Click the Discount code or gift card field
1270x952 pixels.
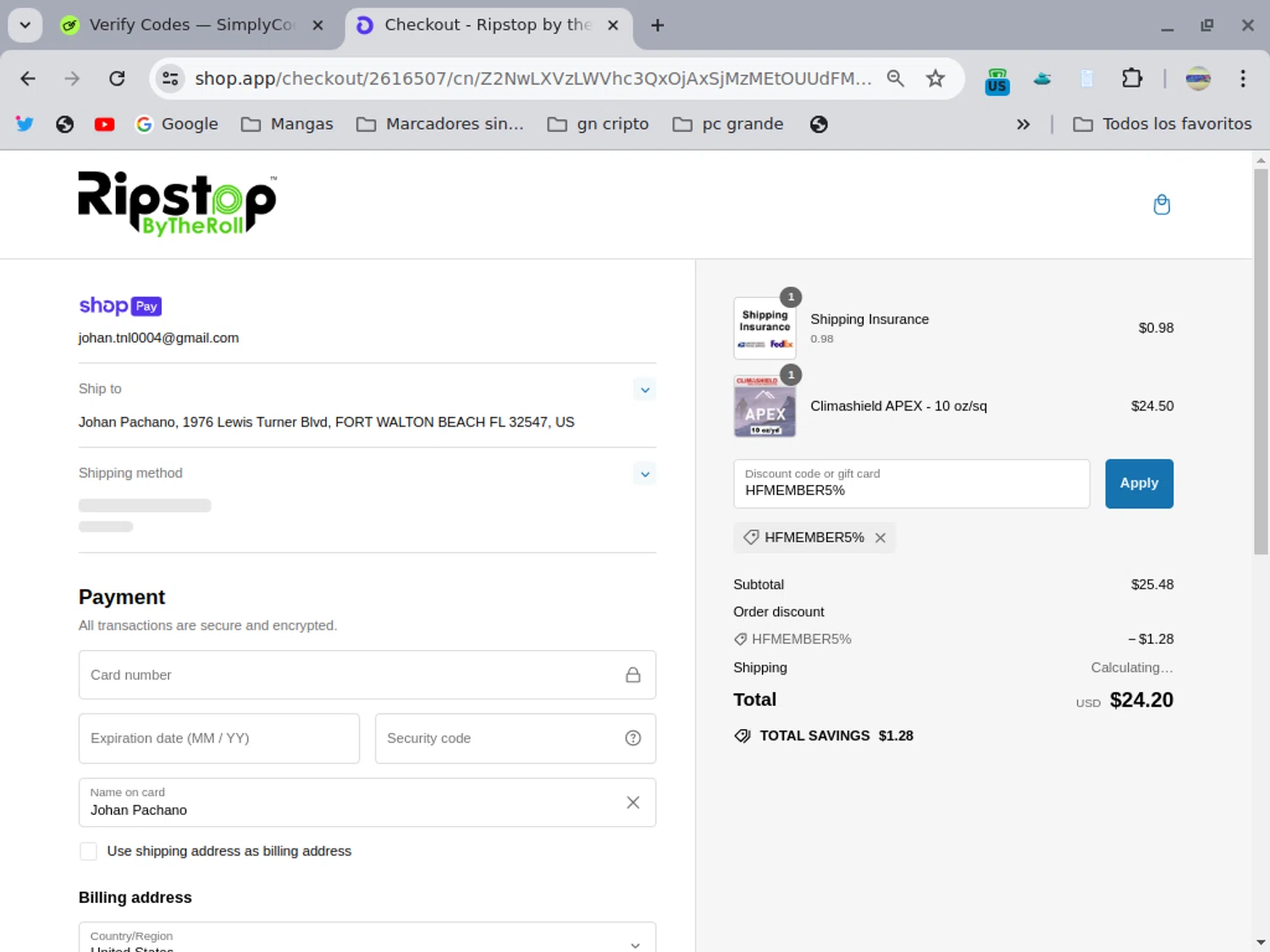pyautogui.click(x=911, y=483)
